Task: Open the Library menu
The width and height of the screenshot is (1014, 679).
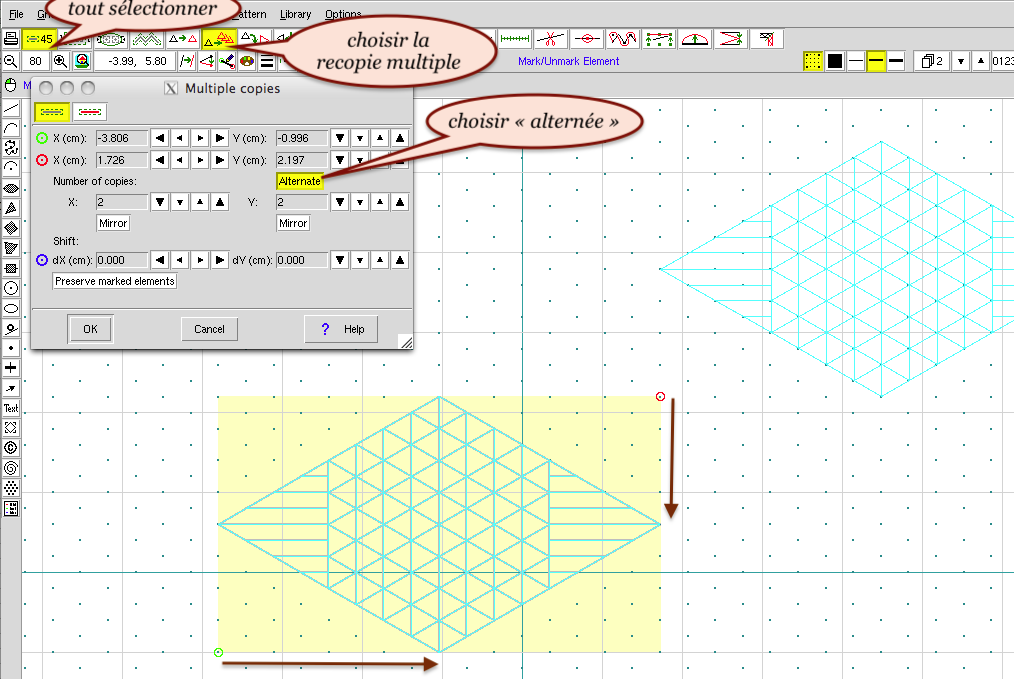Action: click(296, 14)
